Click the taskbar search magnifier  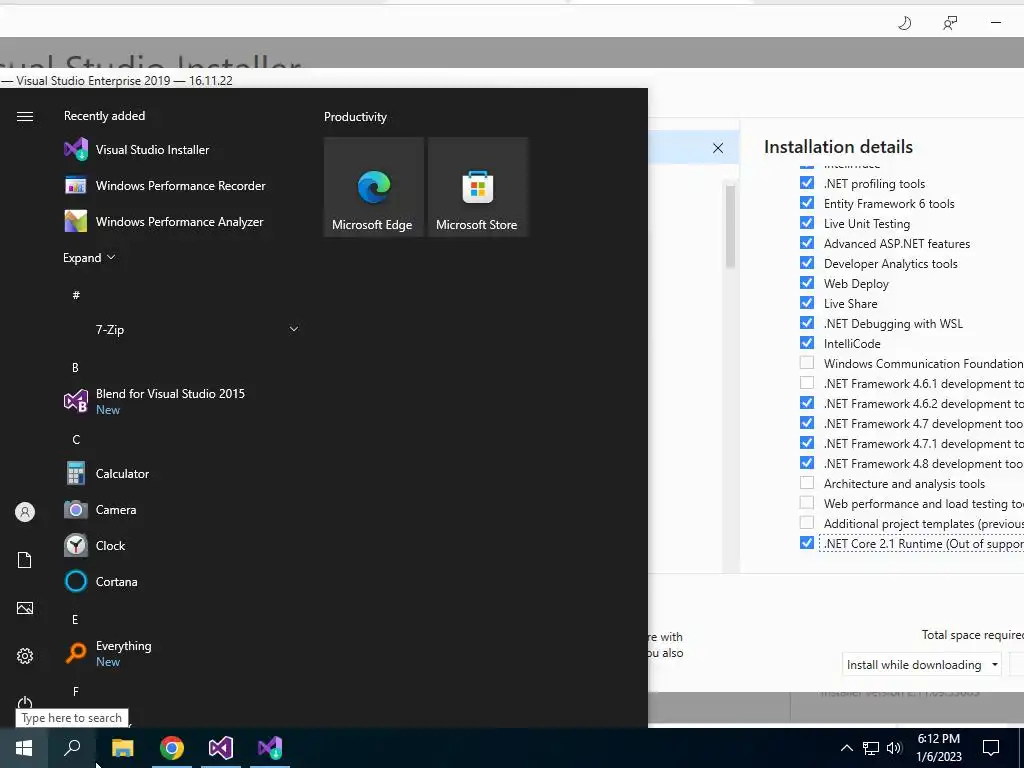coord(72,748)
